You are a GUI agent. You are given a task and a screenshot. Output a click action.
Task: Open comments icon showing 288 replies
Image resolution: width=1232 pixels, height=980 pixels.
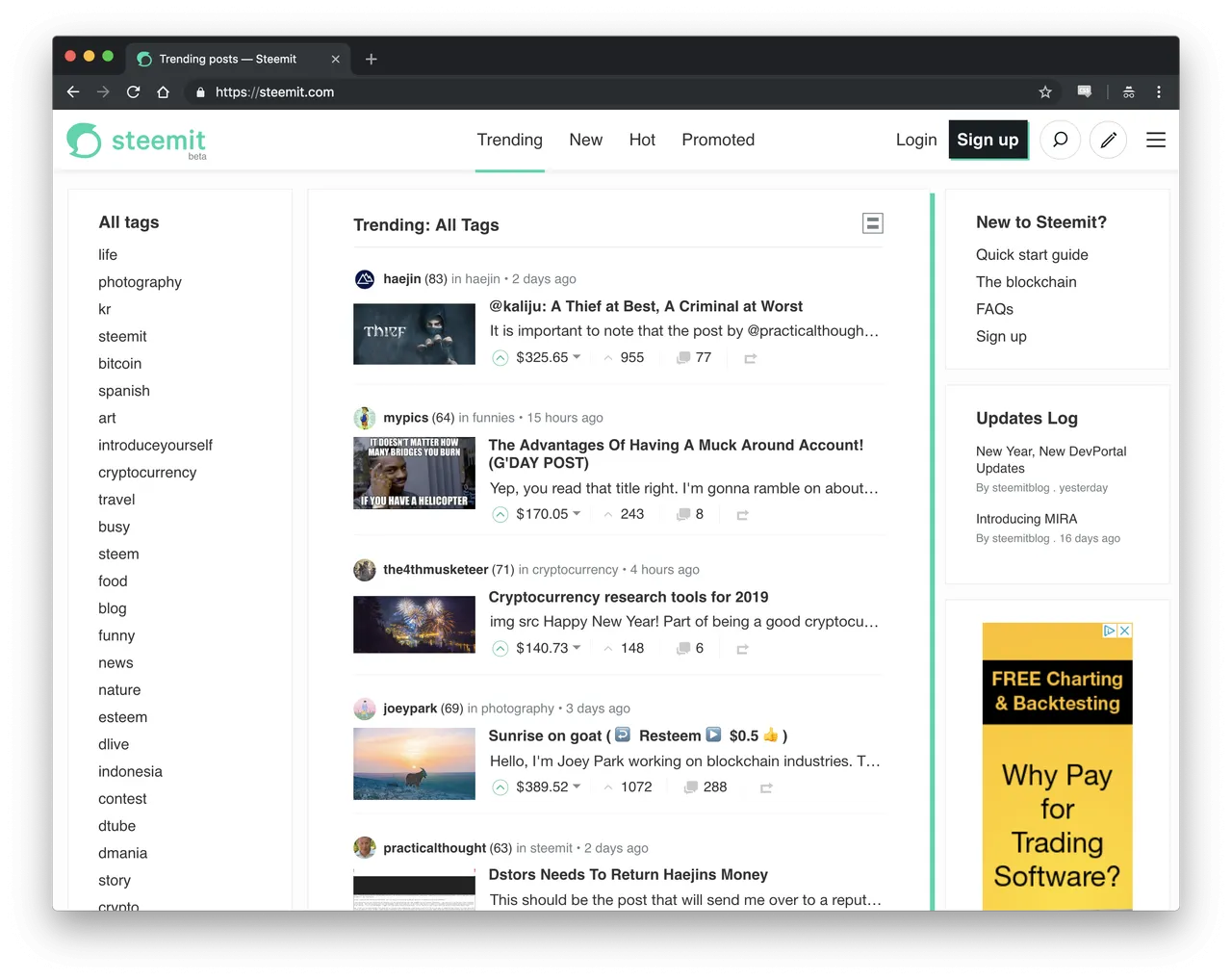click(690, 787)
